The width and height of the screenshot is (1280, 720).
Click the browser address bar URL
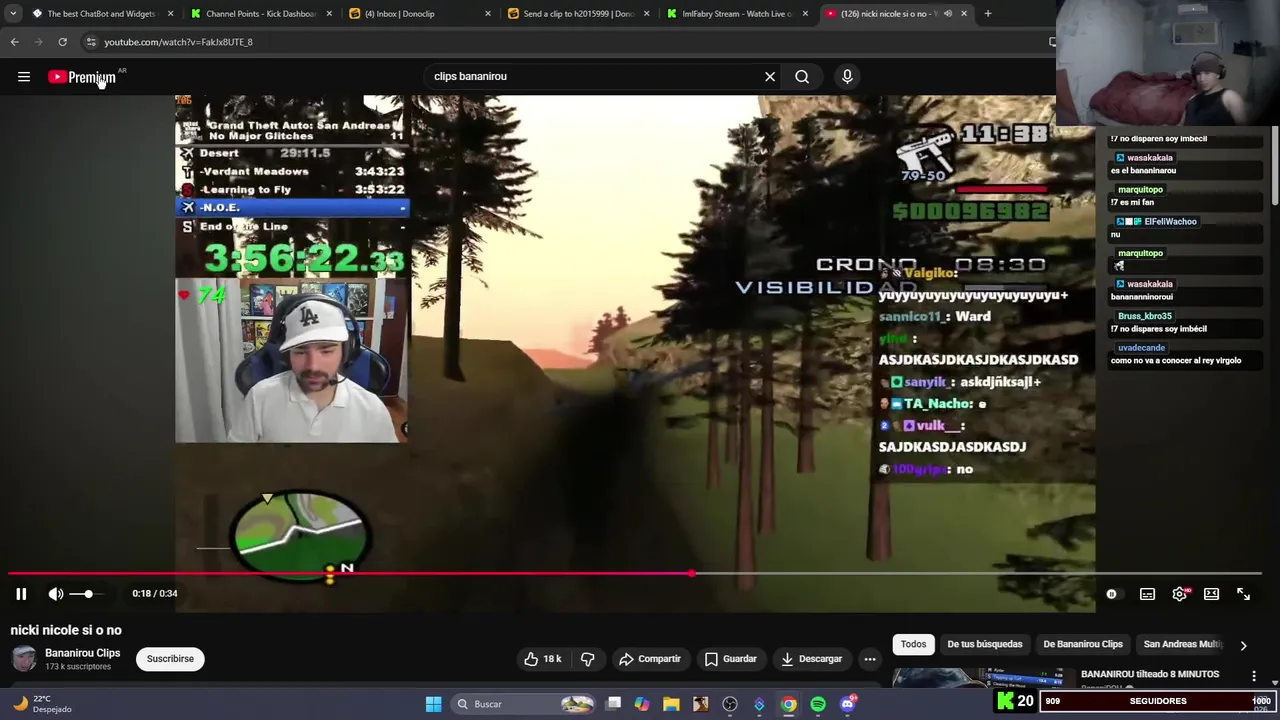[178, 42]
